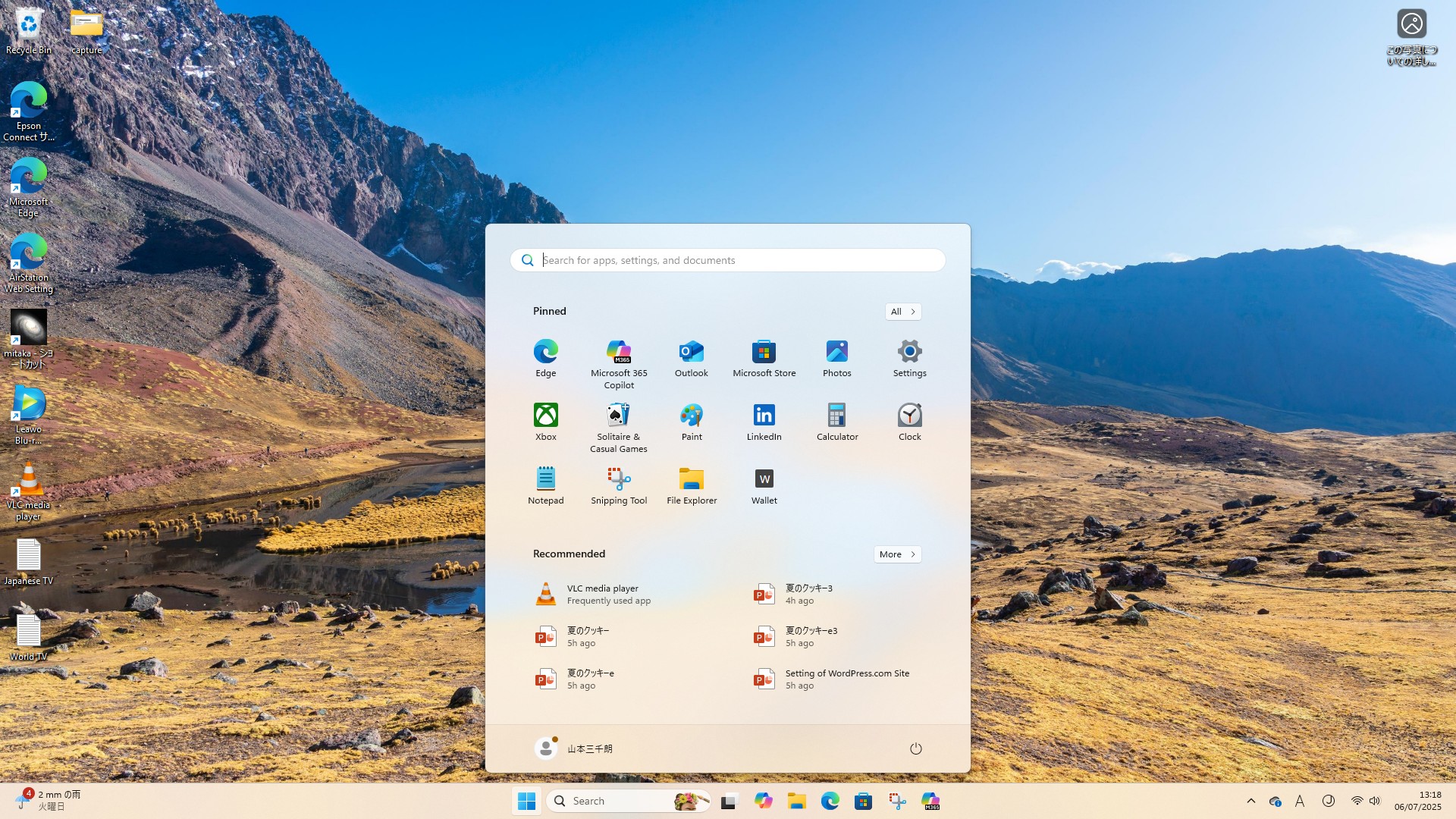Screen dimensions: 1456x819
Task: Open the Calculator app
Action: [x=836, y=422]
